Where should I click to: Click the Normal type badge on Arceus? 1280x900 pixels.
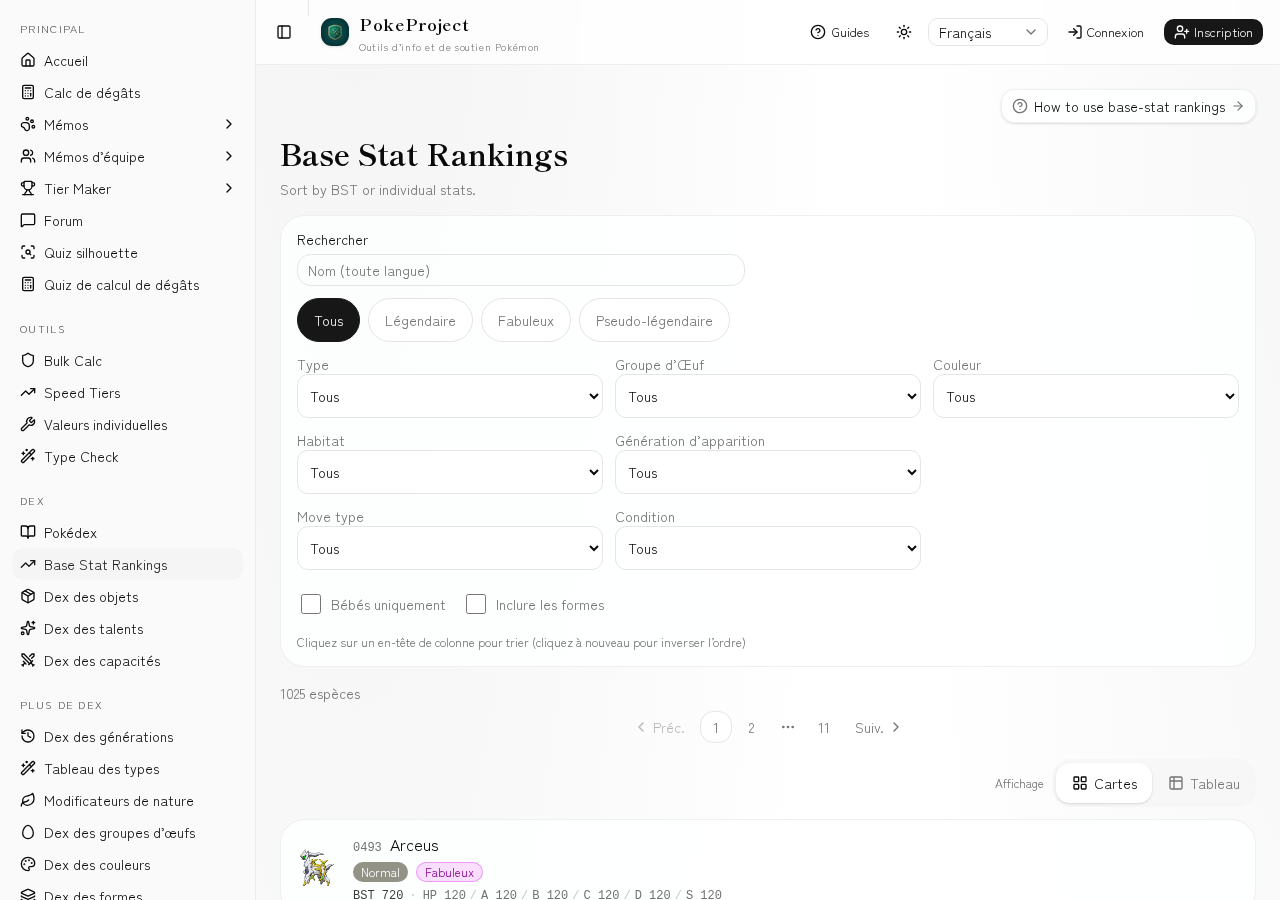pyautogui.click(x=380, y=872)
